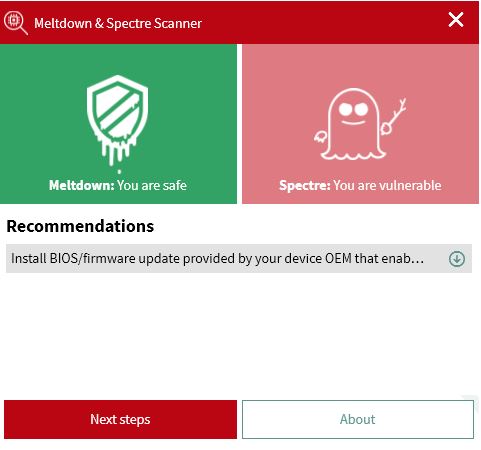The height and width of the screenshot is (450, 481).
Task: Close the Meltdown & Spectre Scanner window
Action: pos(455,20)
